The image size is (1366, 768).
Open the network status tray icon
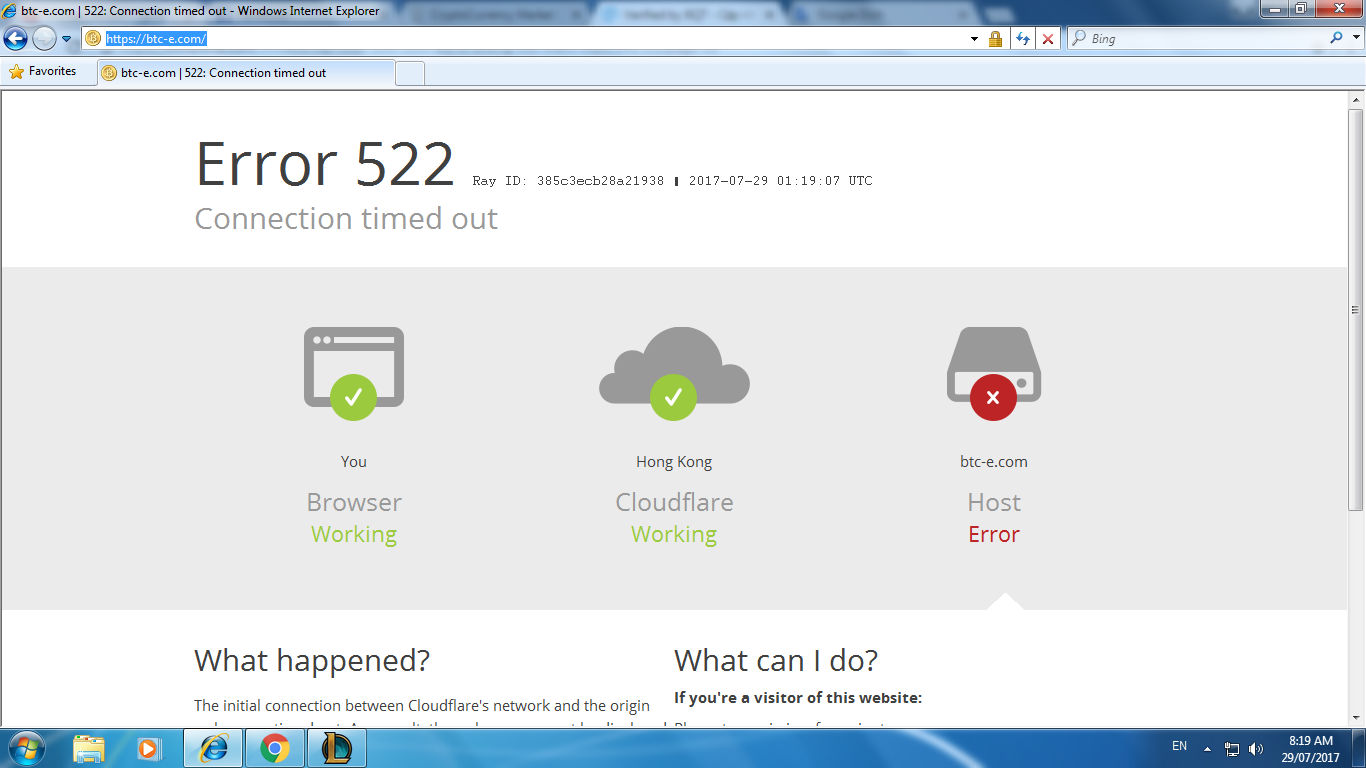(1232, 749)
